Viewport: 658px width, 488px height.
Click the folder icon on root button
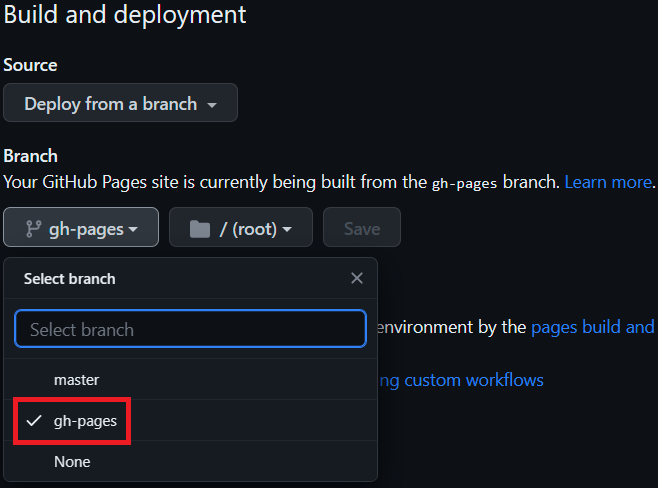click(x=200, y=229)
